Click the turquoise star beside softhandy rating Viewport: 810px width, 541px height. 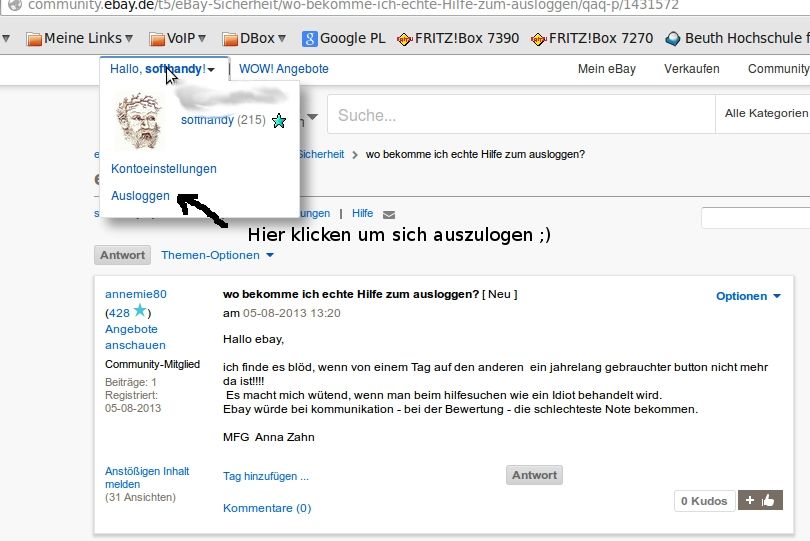[279, 121]
